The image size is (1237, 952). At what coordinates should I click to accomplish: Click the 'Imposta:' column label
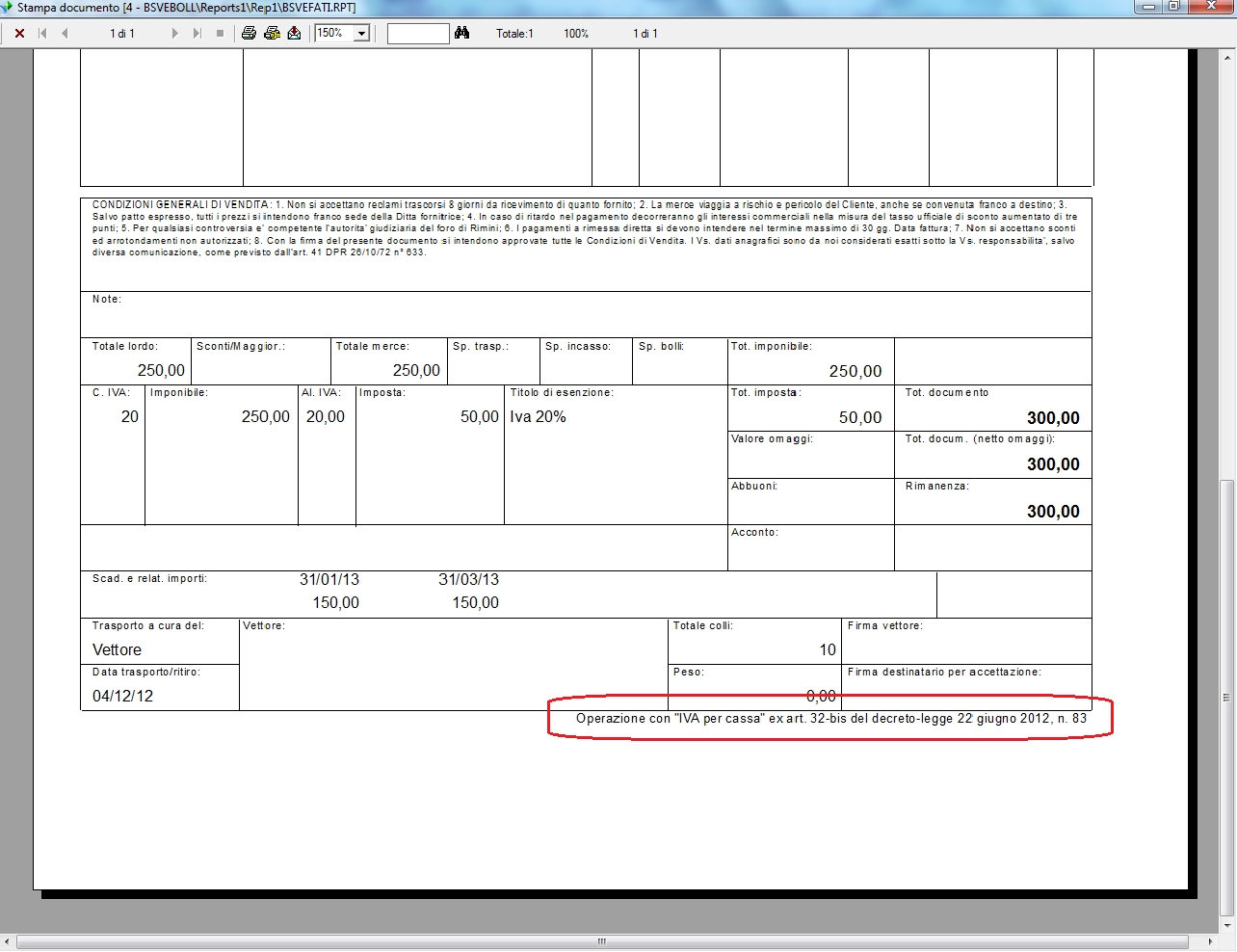click(x=382, y=393)
